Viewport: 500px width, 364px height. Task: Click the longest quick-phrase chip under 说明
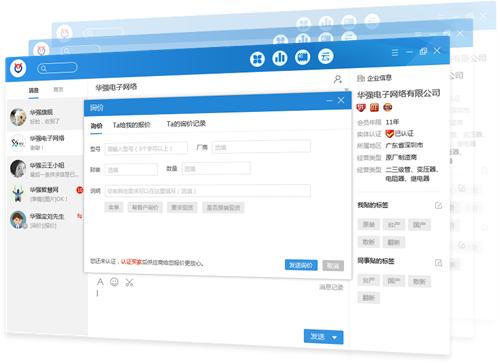pyautogui.click(x=223, y=207)
